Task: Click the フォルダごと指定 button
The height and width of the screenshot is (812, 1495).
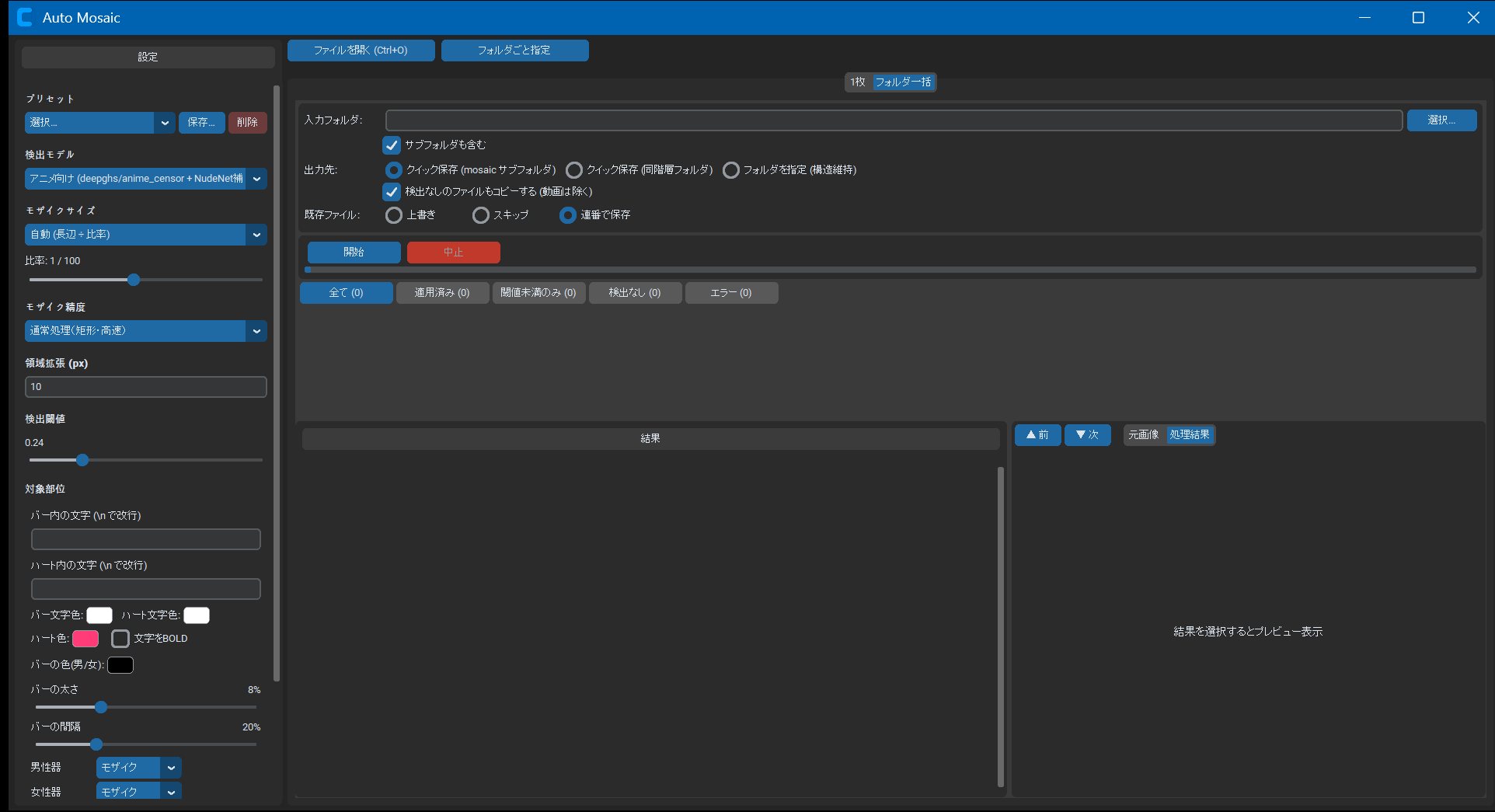Action: click(x=514, y=51)
